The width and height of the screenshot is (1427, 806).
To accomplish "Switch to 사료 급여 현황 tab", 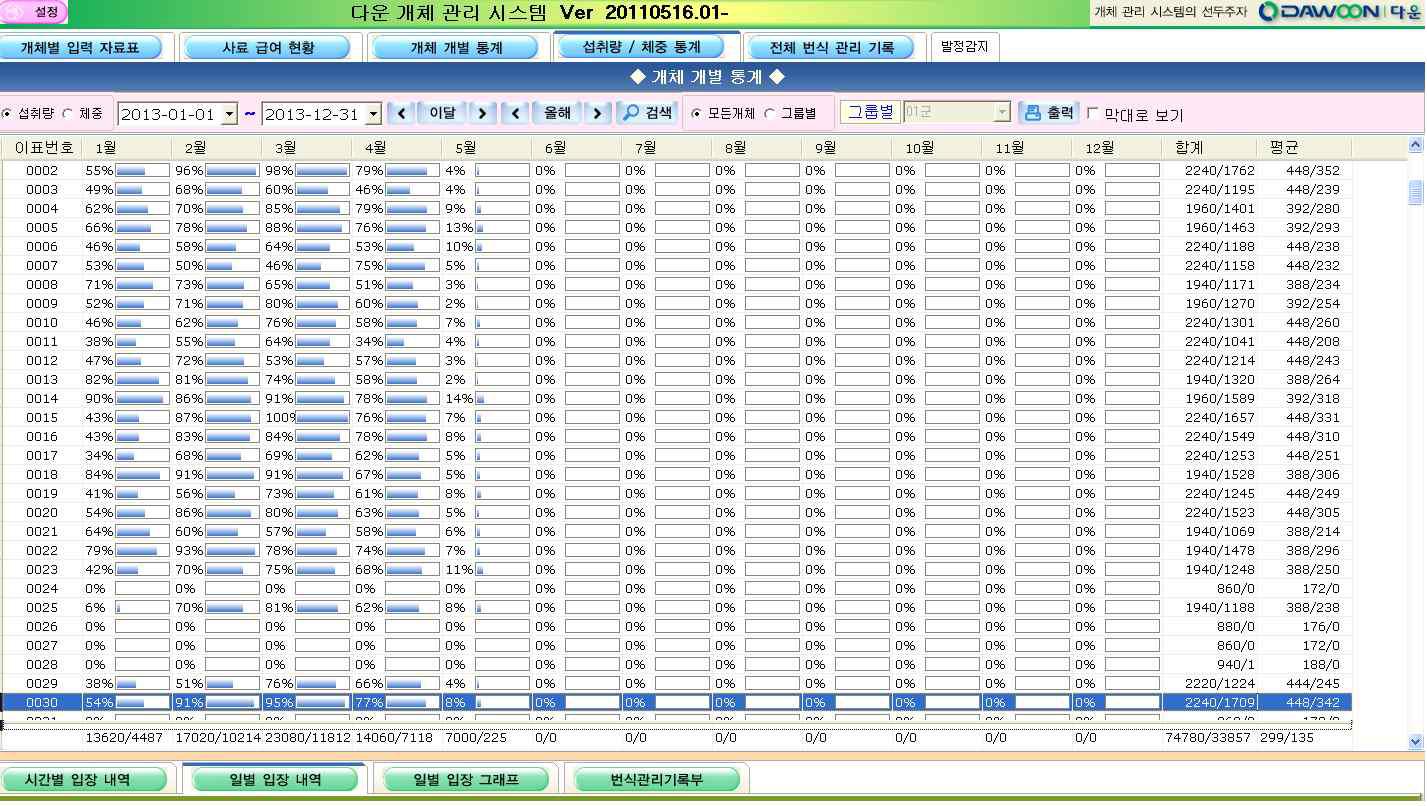I will tap(267, 47).
